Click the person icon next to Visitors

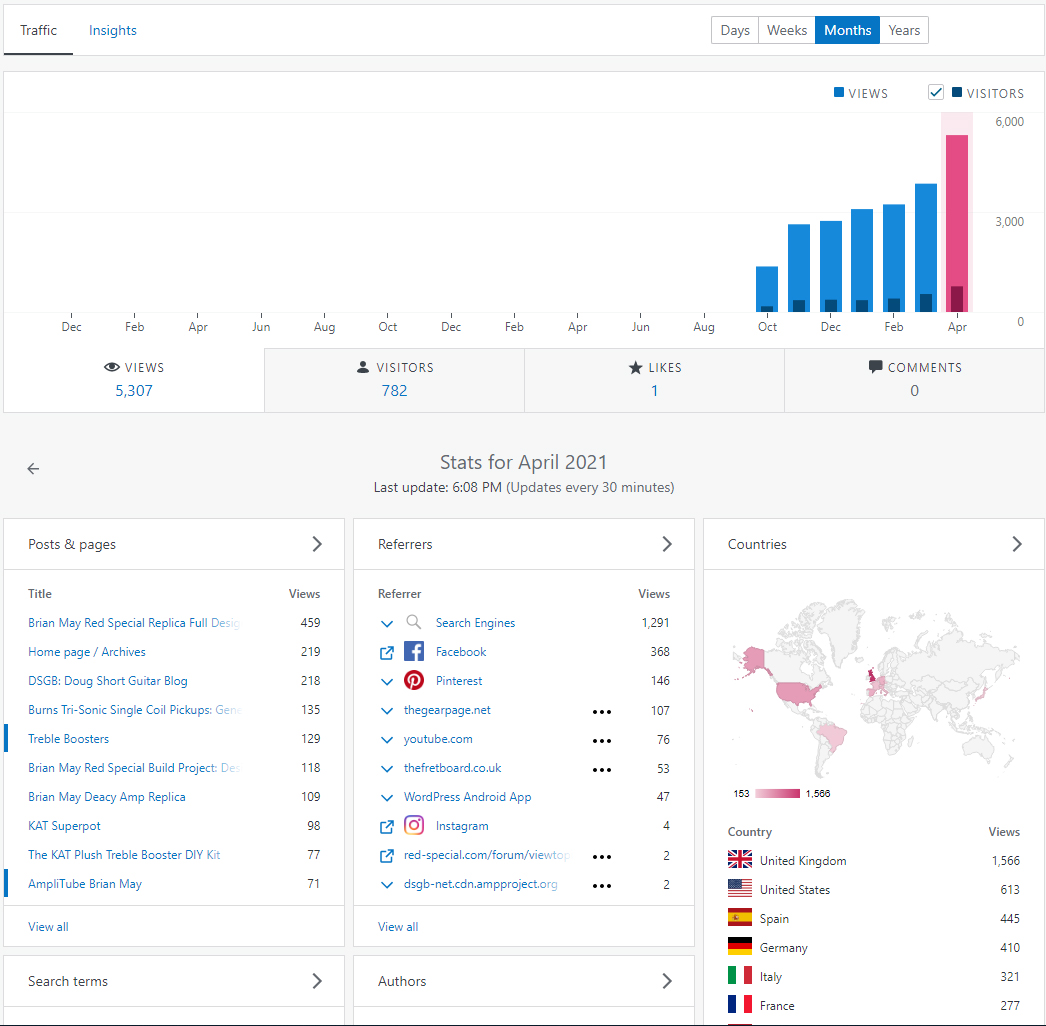pyautogui.click(x=362, y=367)
